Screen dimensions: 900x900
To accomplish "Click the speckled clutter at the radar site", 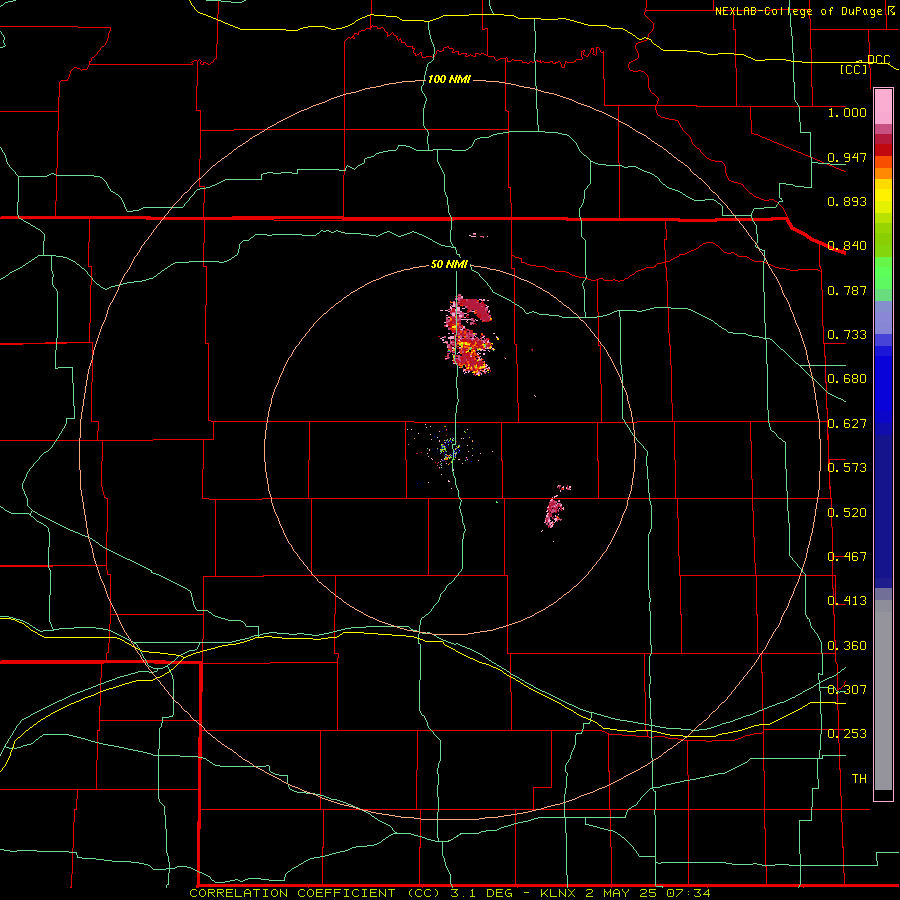I will coord(449,449).
